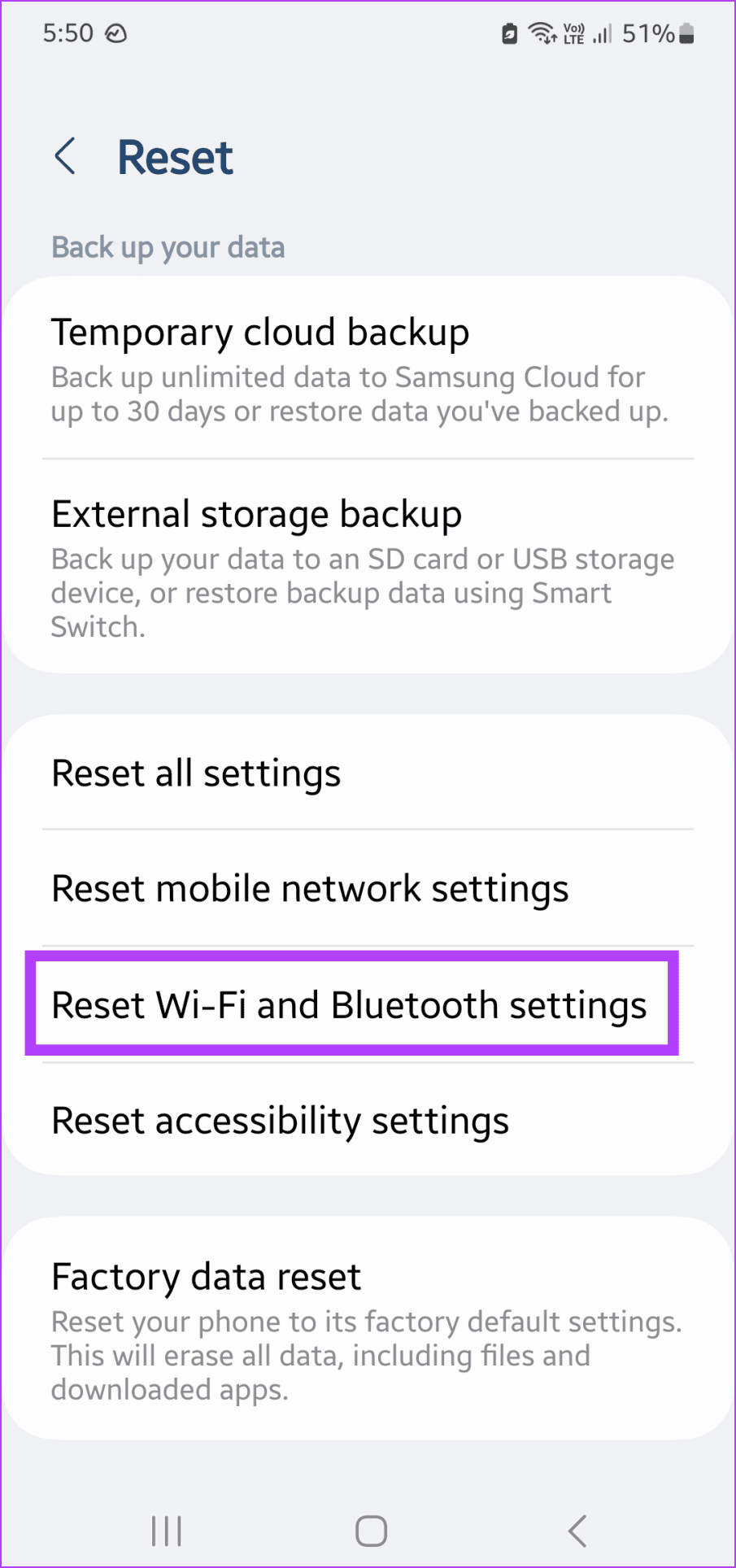Tap the Home button
This screenshot has width=736, height=1568.
click(x=370, y=1529)
